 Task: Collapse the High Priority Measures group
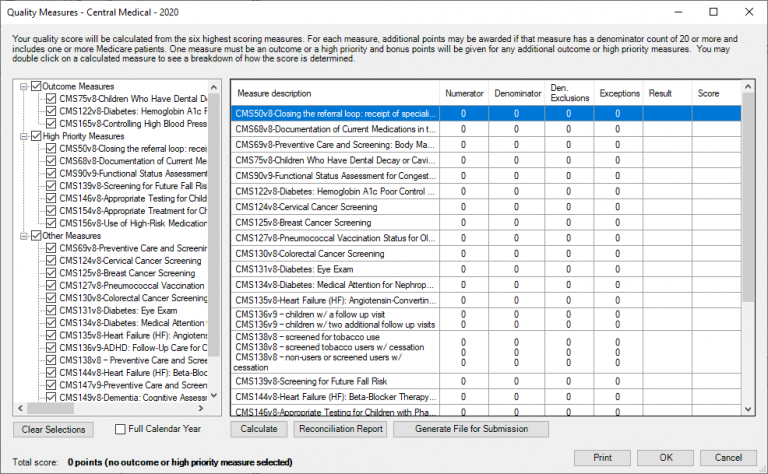tap(23, 136)
